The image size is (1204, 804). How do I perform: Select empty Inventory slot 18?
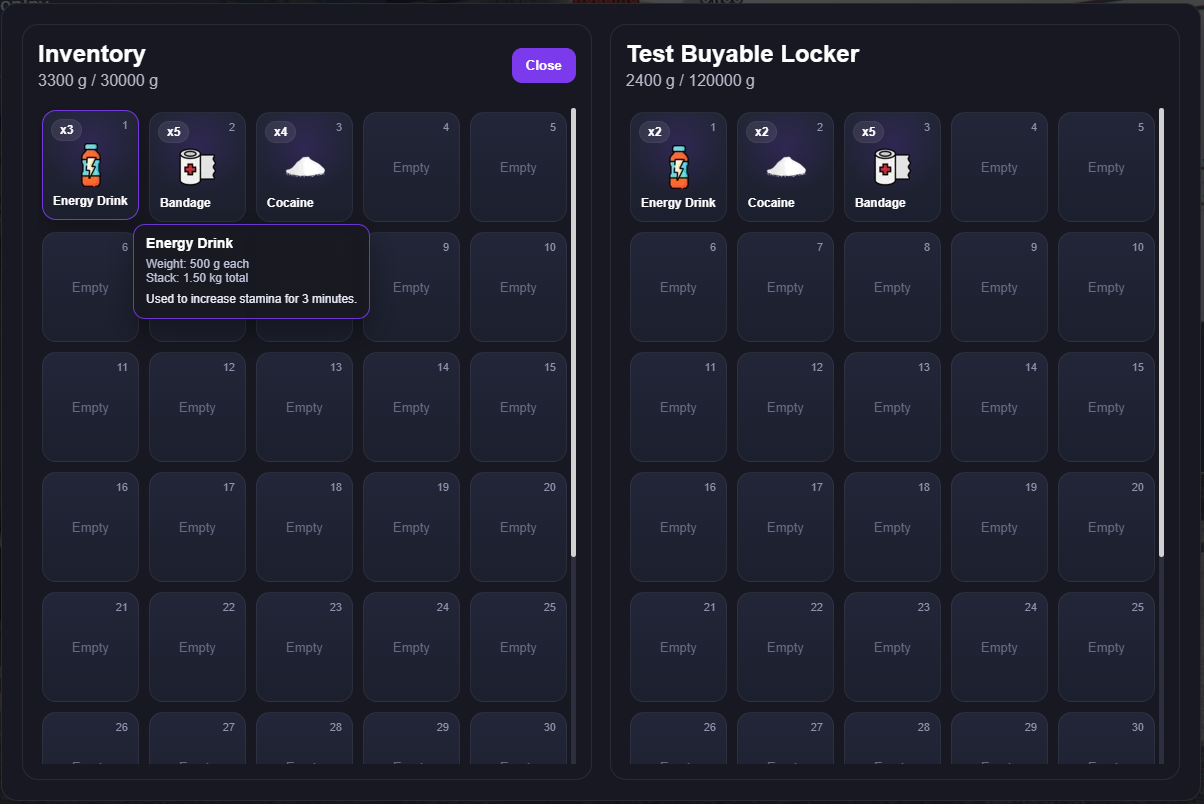tap(304, 527)
